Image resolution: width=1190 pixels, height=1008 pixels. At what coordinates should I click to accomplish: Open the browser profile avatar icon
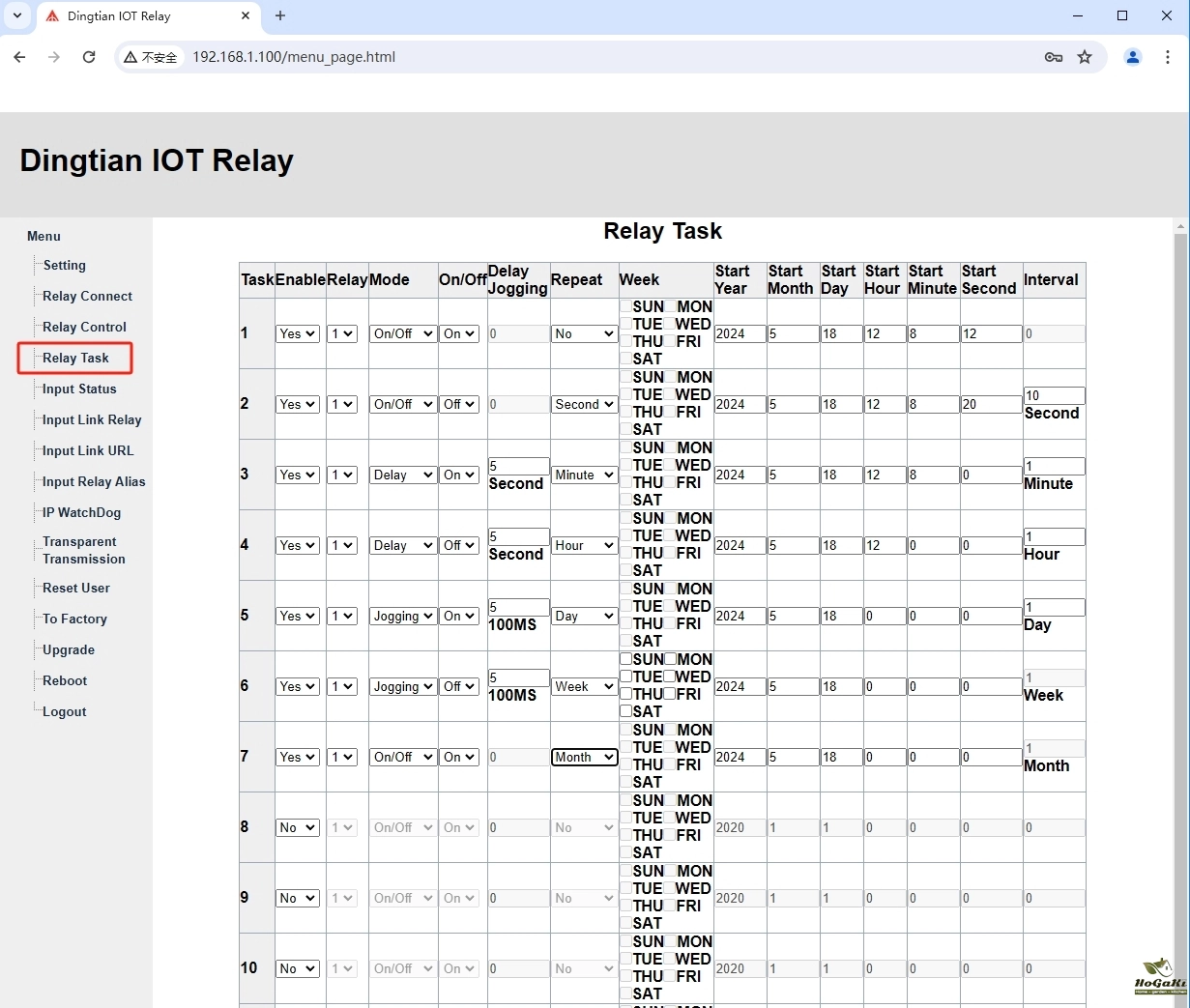click(x=1133, y=57)
